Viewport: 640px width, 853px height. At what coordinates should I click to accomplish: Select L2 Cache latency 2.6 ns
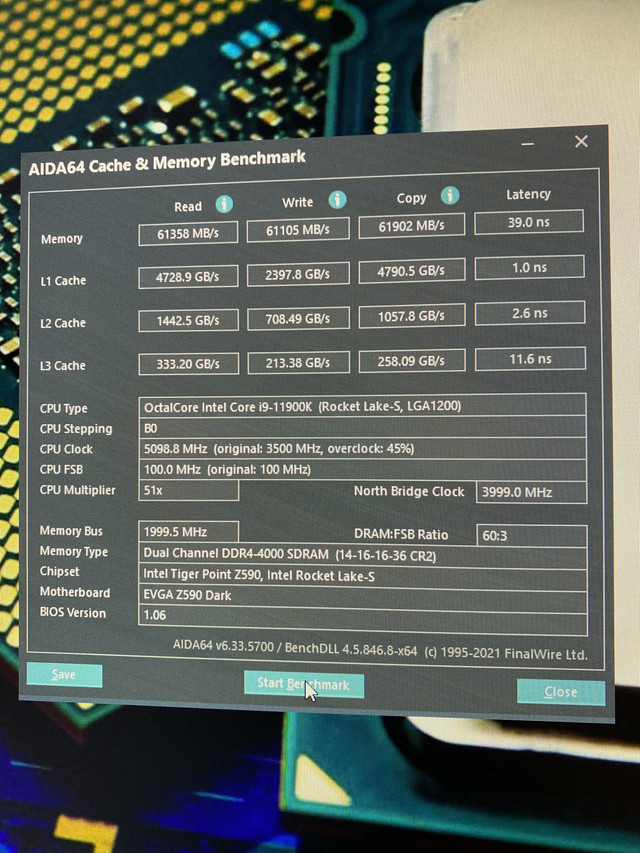530,313
